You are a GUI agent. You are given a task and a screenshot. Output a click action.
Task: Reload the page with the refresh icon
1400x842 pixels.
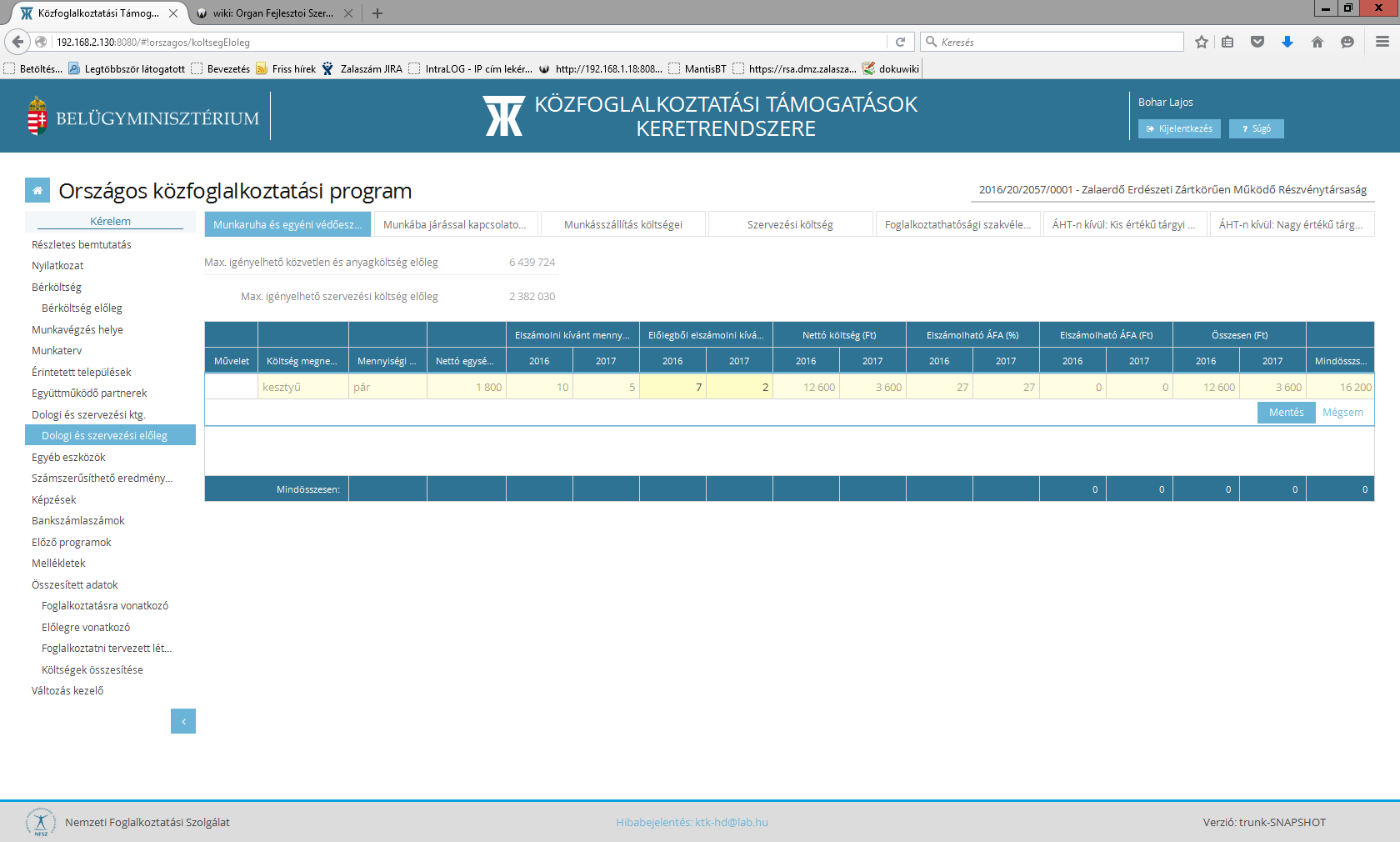[x=900, y=42]
